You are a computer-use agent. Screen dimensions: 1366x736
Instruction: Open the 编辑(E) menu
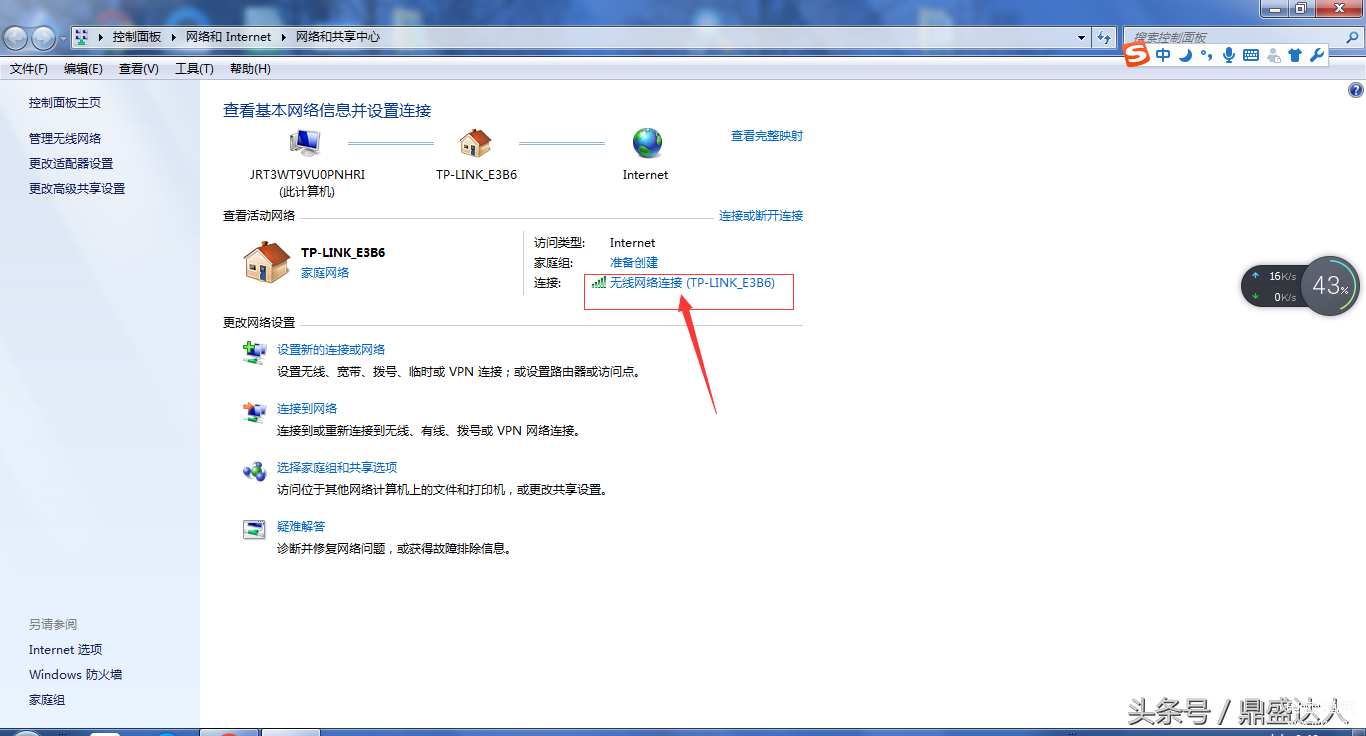[83, 69]
